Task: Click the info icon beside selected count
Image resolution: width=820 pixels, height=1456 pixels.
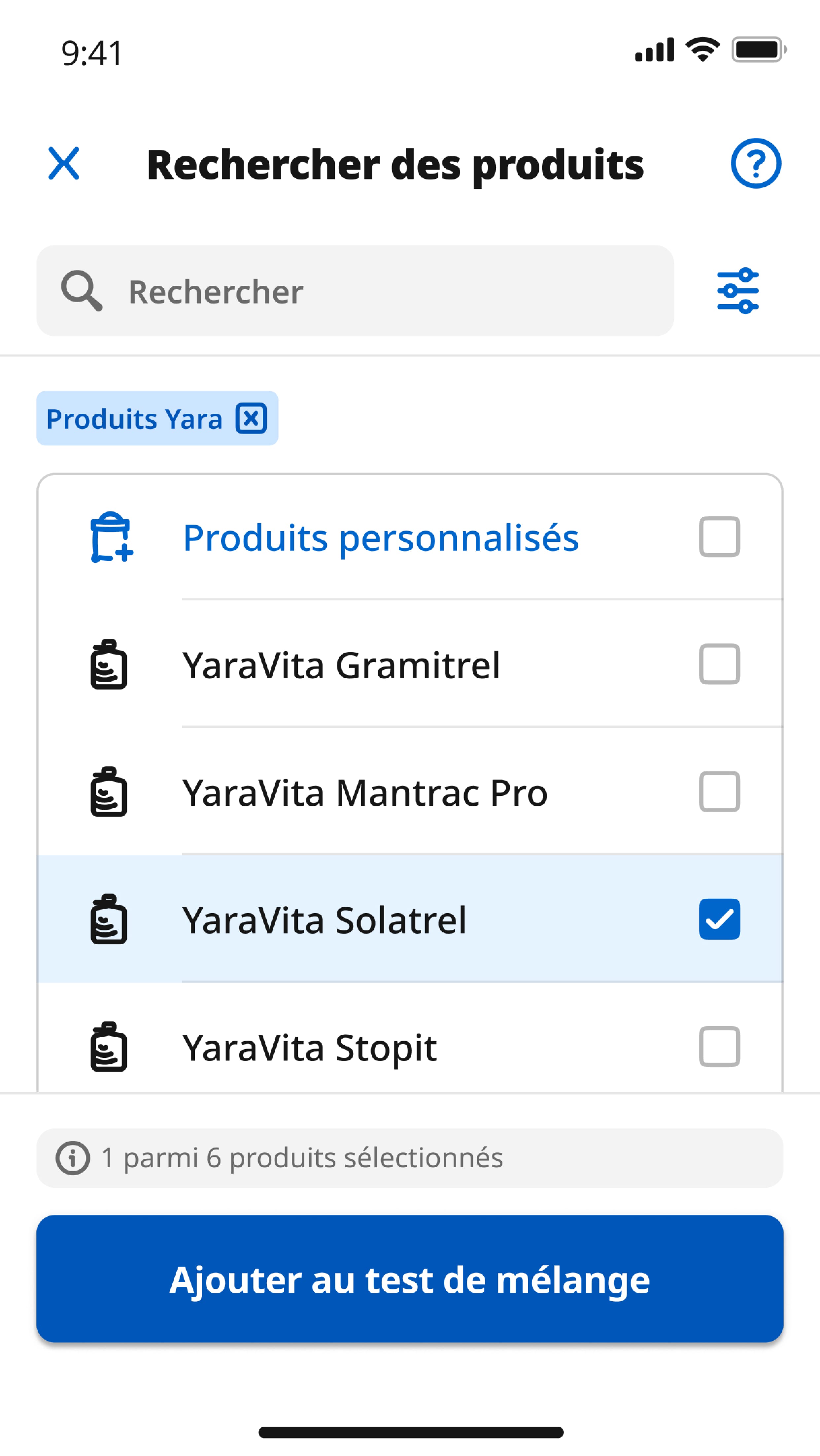Action: coord(72,1157)
